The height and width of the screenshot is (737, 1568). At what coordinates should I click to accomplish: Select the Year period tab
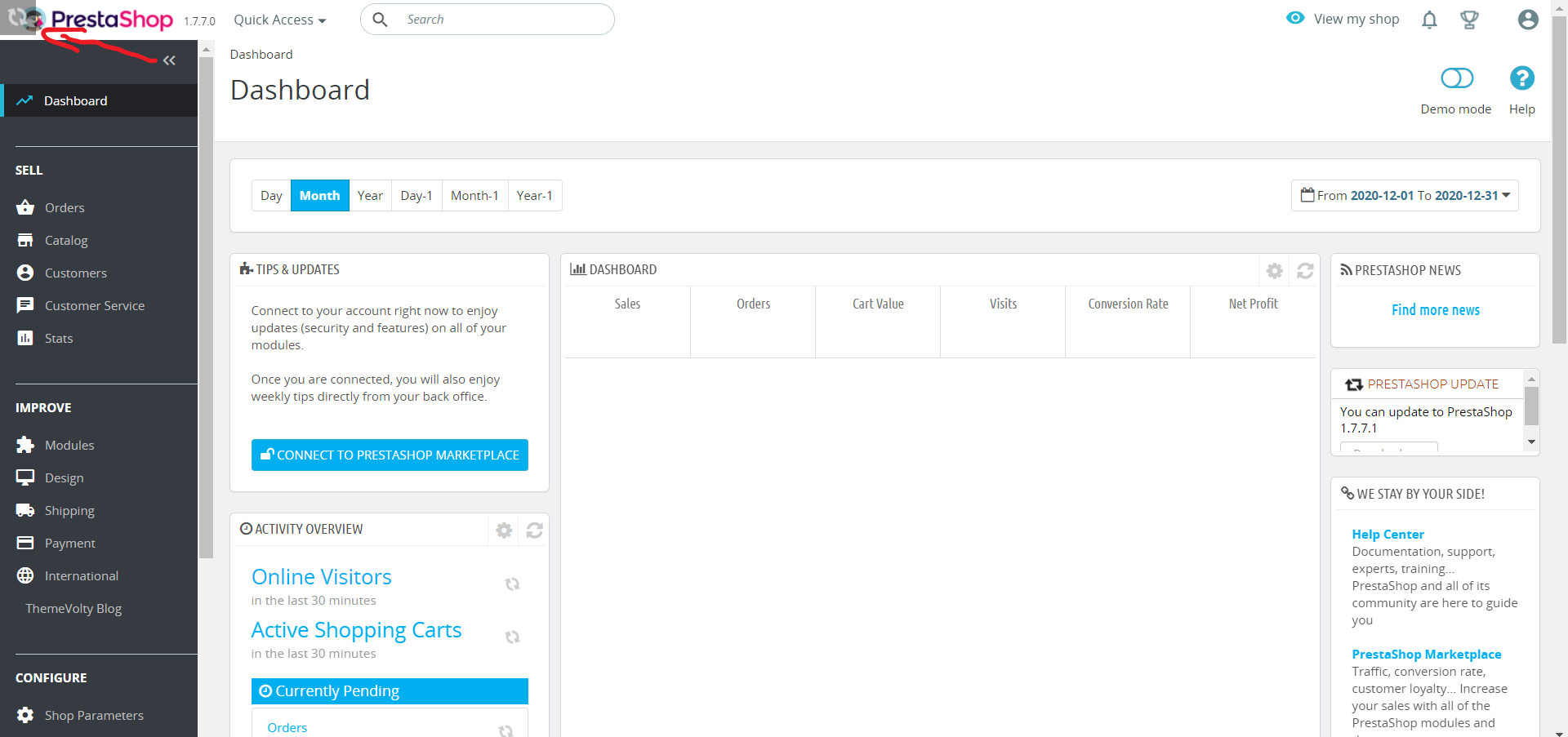[370, 196]
